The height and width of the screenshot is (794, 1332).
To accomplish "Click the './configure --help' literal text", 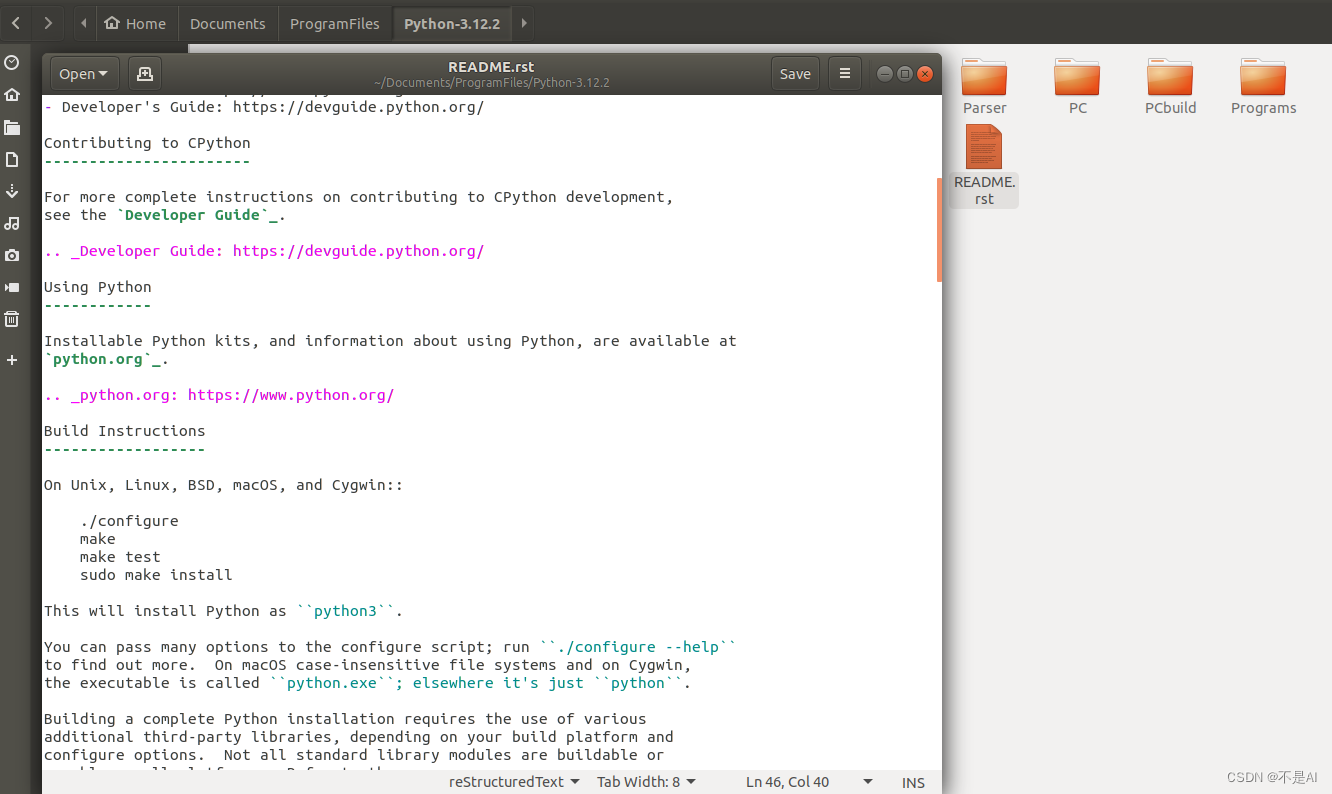I will click(x=637, y=647).
